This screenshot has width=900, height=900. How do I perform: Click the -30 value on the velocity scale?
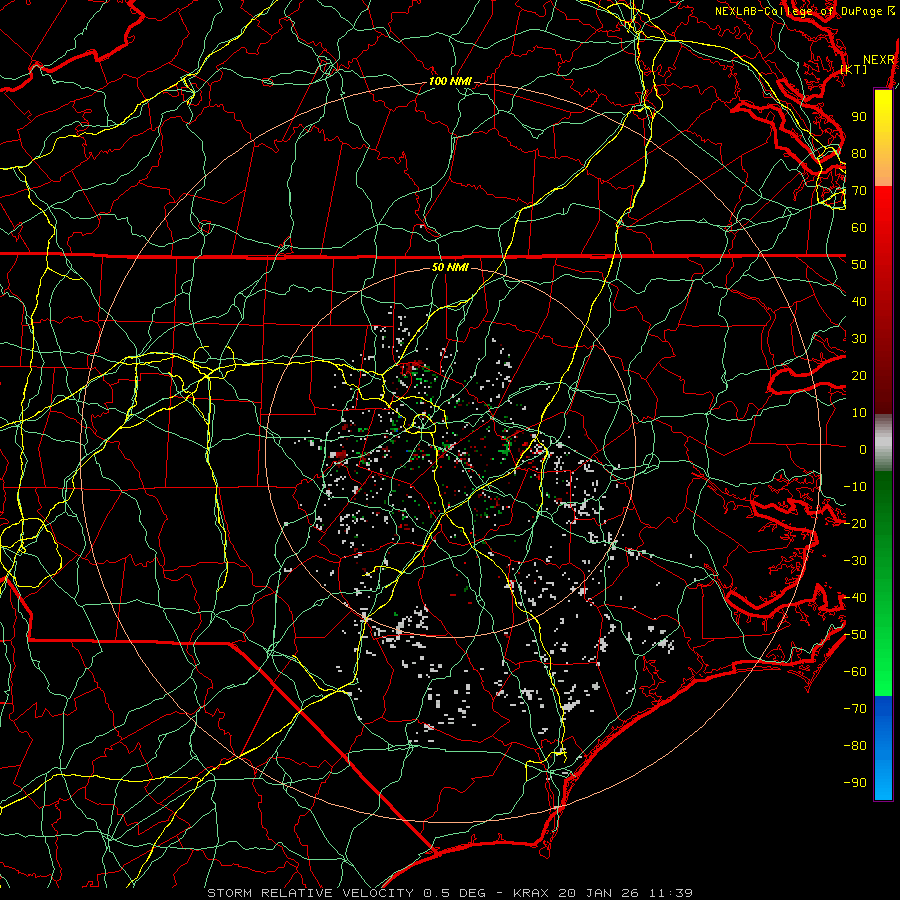coord(855,561)
